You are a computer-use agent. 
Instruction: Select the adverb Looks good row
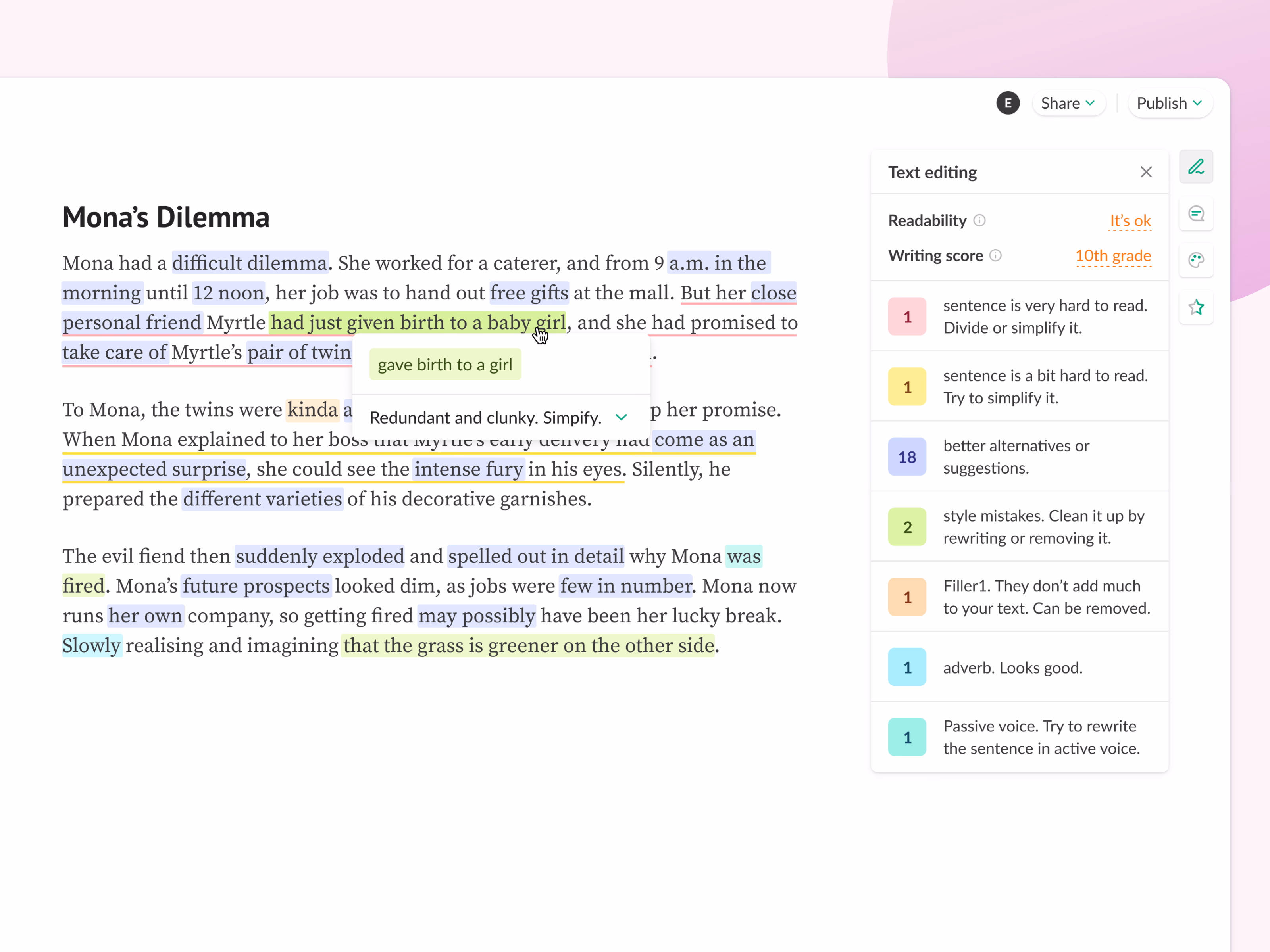point(1020,667)
